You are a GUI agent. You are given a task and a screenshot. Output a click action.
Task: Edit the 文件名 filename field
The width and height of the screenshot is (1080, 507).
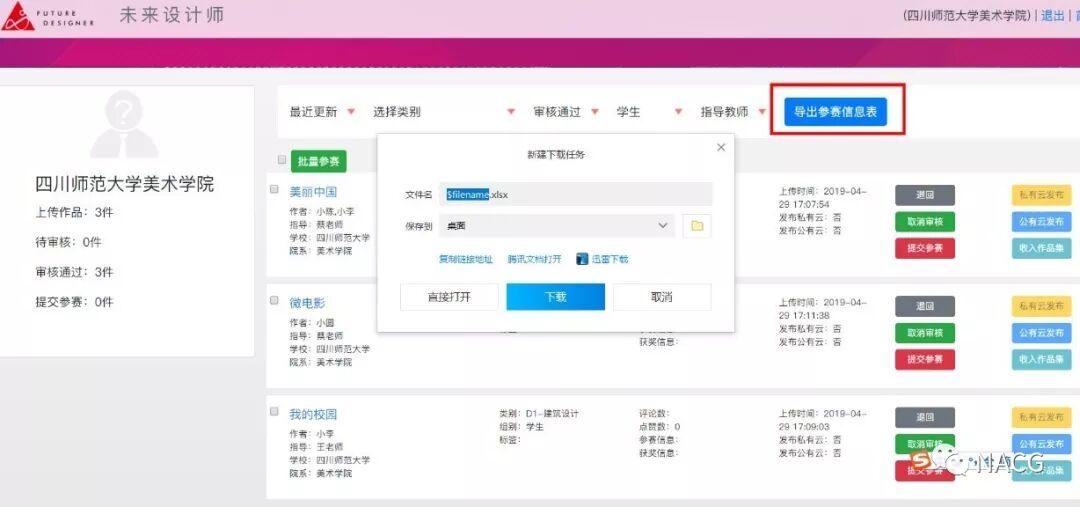point(576,194)
